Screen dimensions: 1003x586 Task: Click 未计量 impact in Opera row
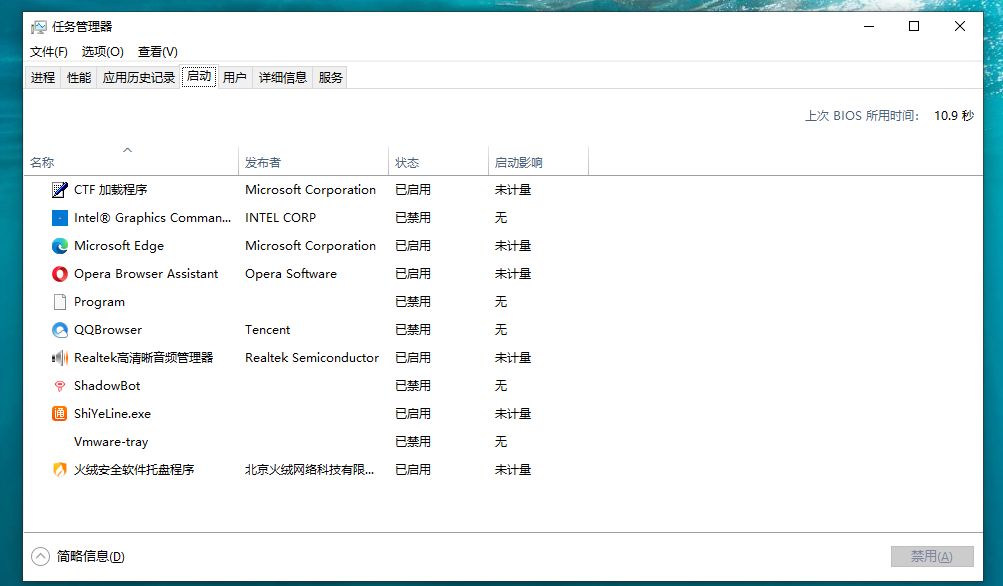[x=513, y=274]
